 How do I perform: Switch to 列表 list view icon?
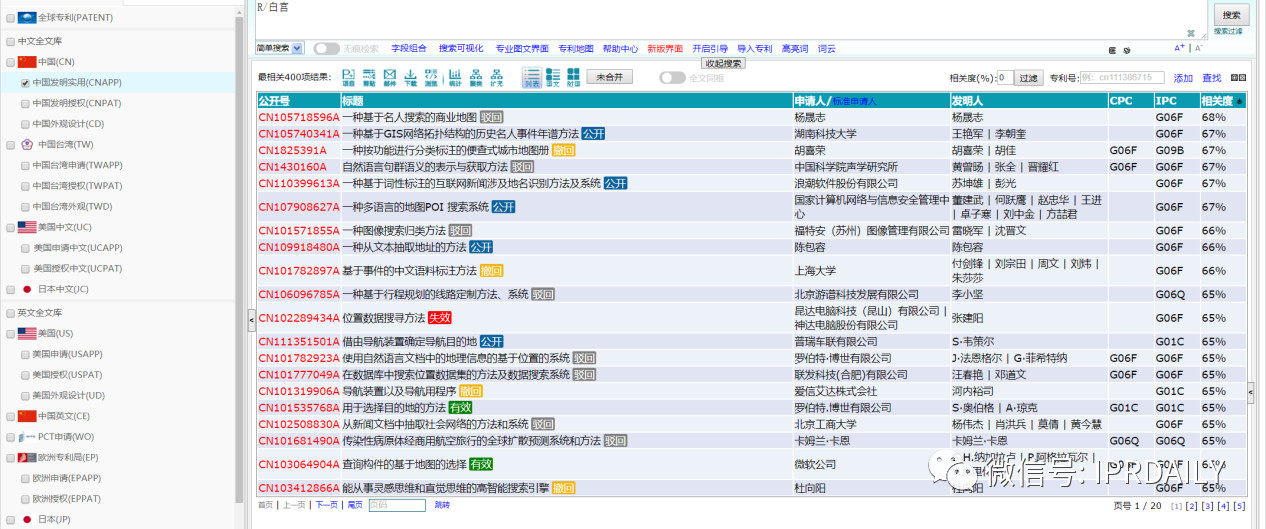tap(532, 77)
